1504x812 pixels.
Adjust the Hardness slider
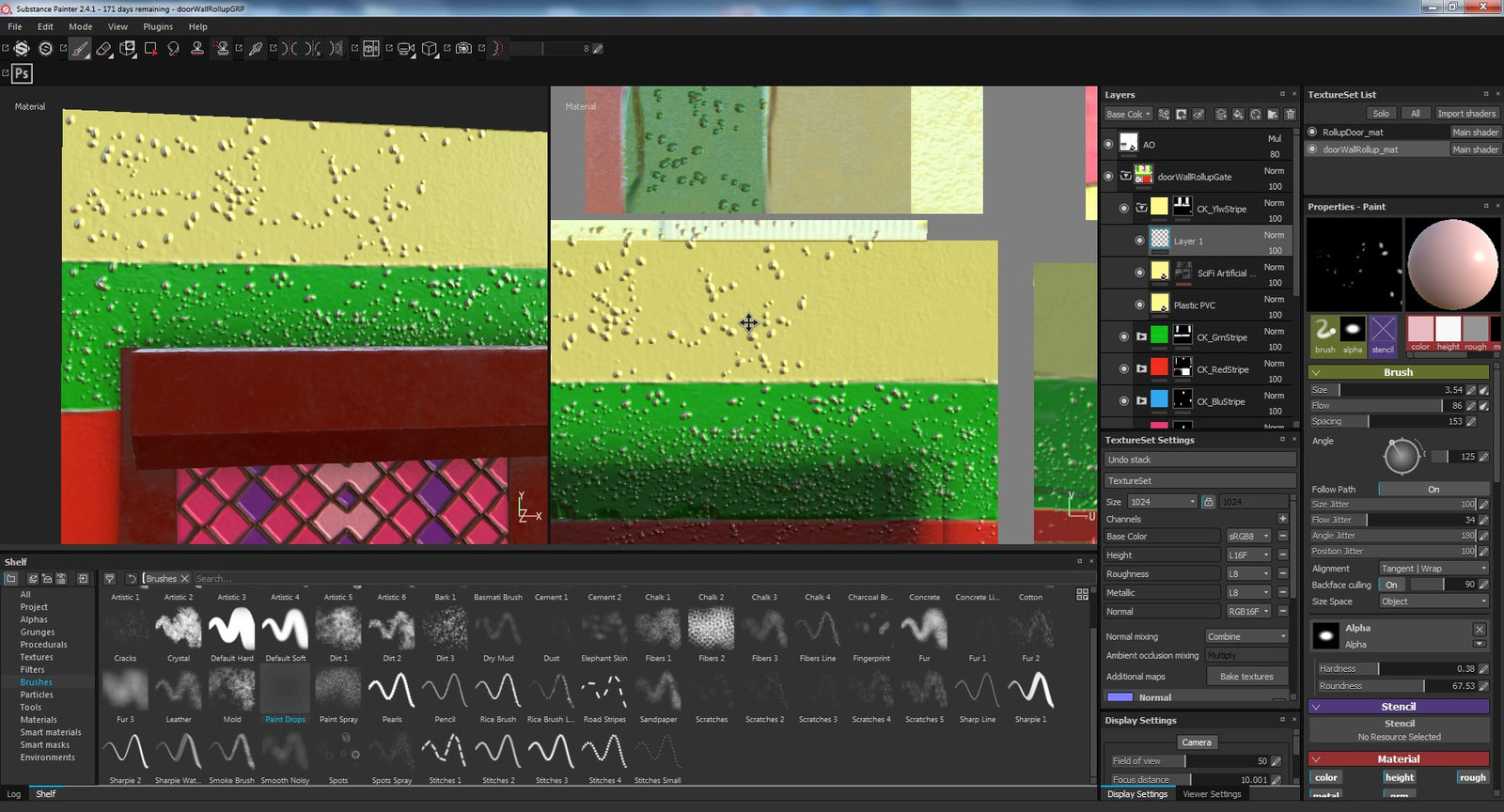click(1398, 669)
